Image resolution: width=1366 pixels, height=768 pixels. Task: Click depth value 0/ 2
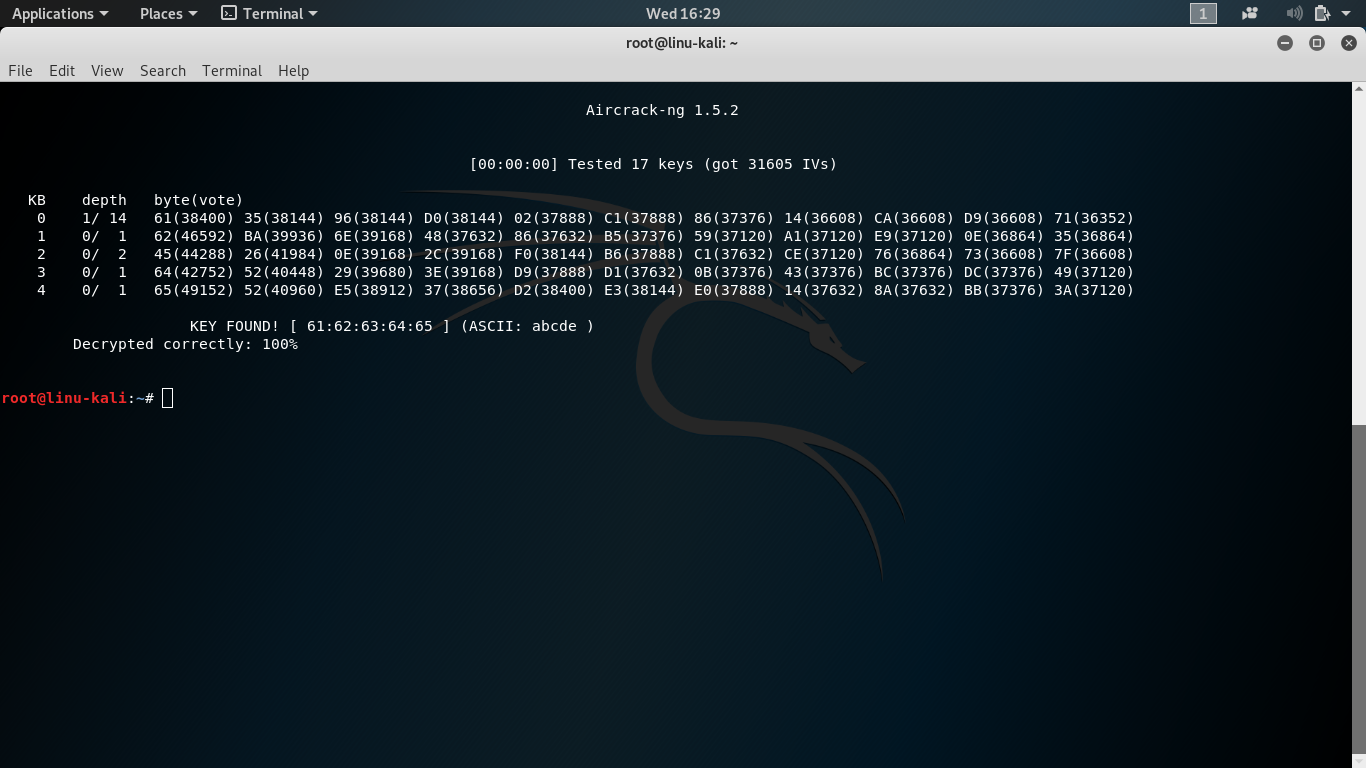[104, 254]
